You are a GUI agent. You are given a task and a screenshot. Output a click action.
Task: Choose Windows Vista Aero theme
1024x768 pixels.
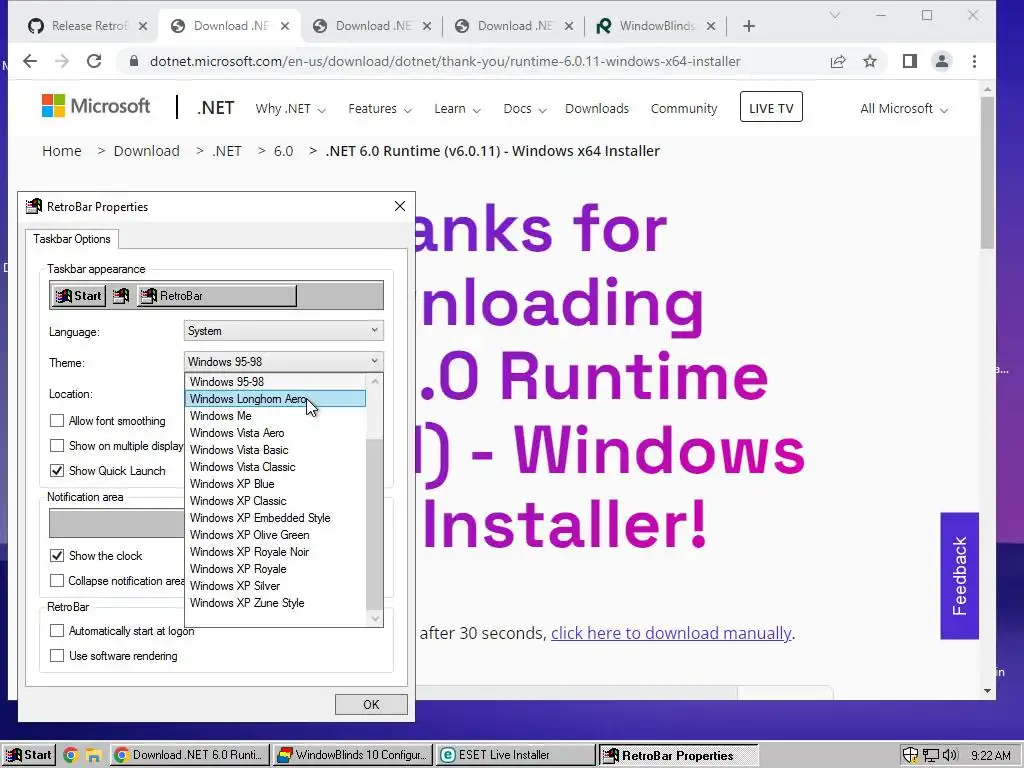[x=276, y=432]
